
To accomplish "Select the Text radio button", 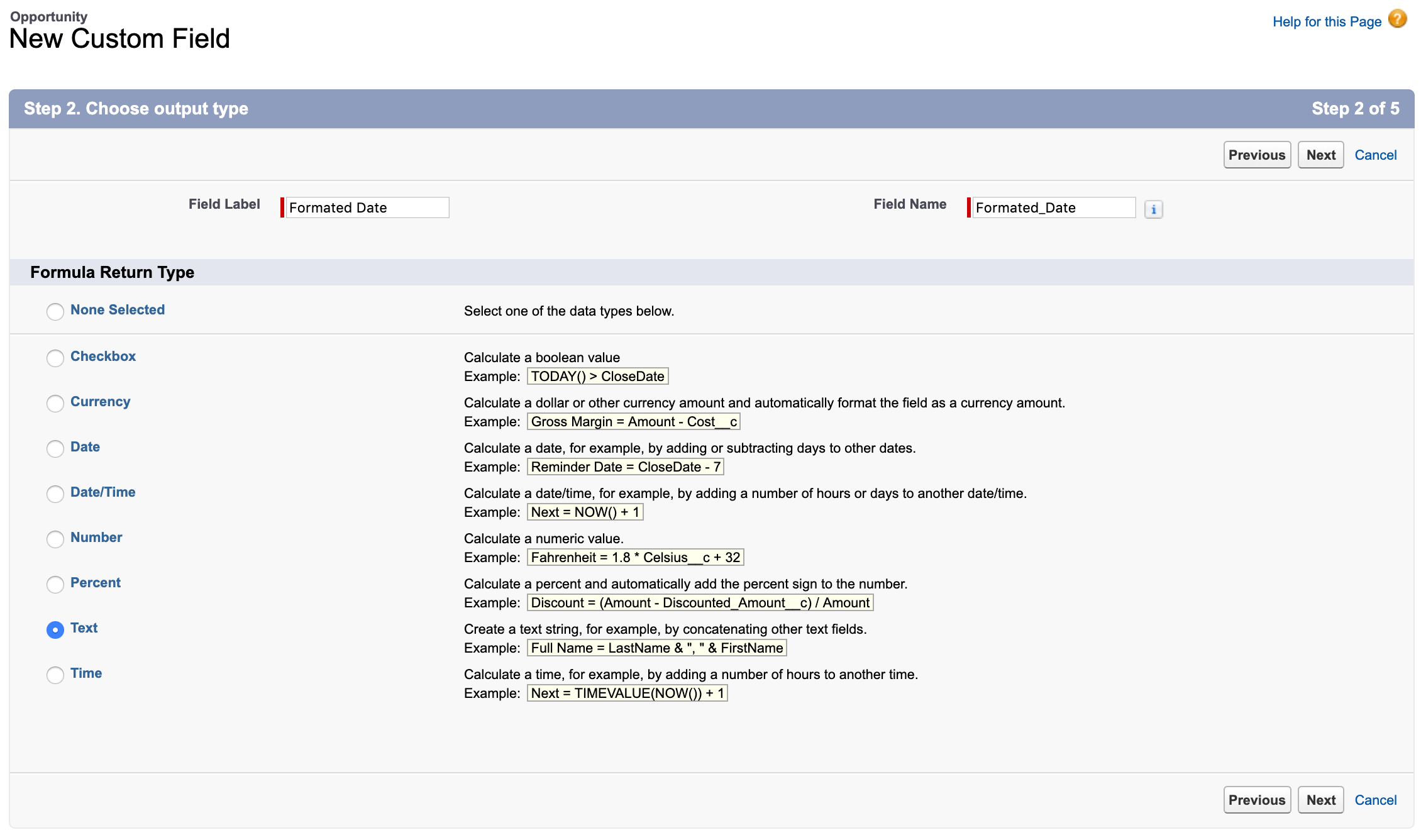I will tap(55, 629).
